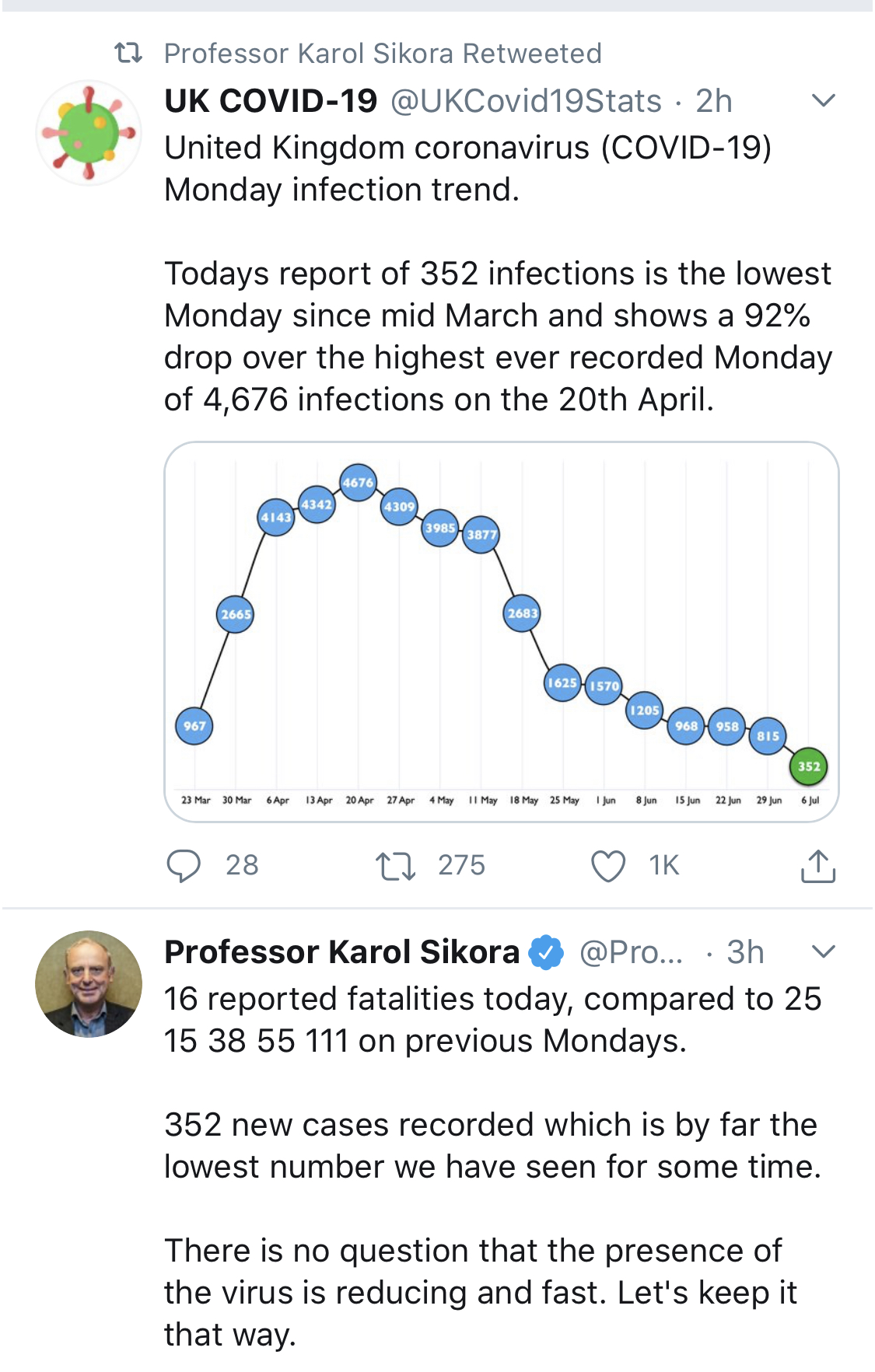Open the UK COVID-19 account name
Viewport: 875px width, 1372px height.
tap(271, 101)
